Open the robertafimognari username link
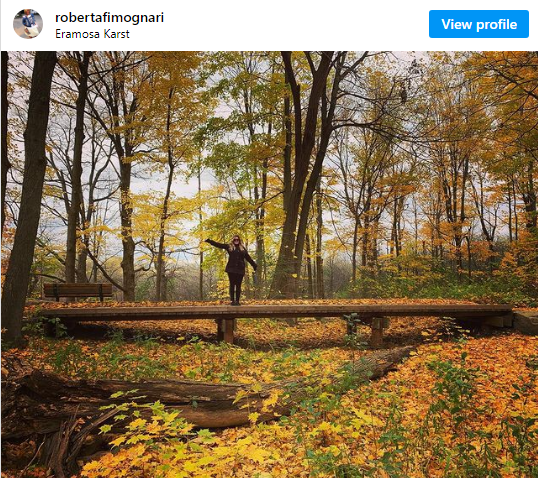This screenshot has width=538, height=478. click(109, 17)
